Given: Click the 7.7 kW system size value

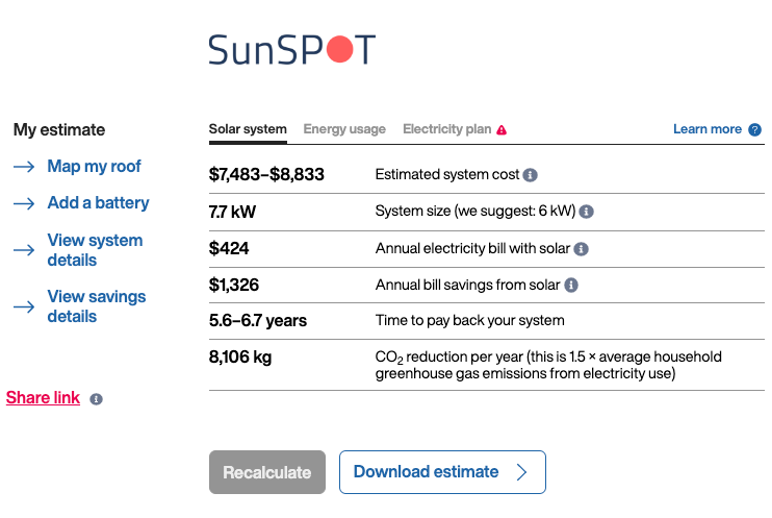Looking at the screenshot, I should (x=232, y=212).
